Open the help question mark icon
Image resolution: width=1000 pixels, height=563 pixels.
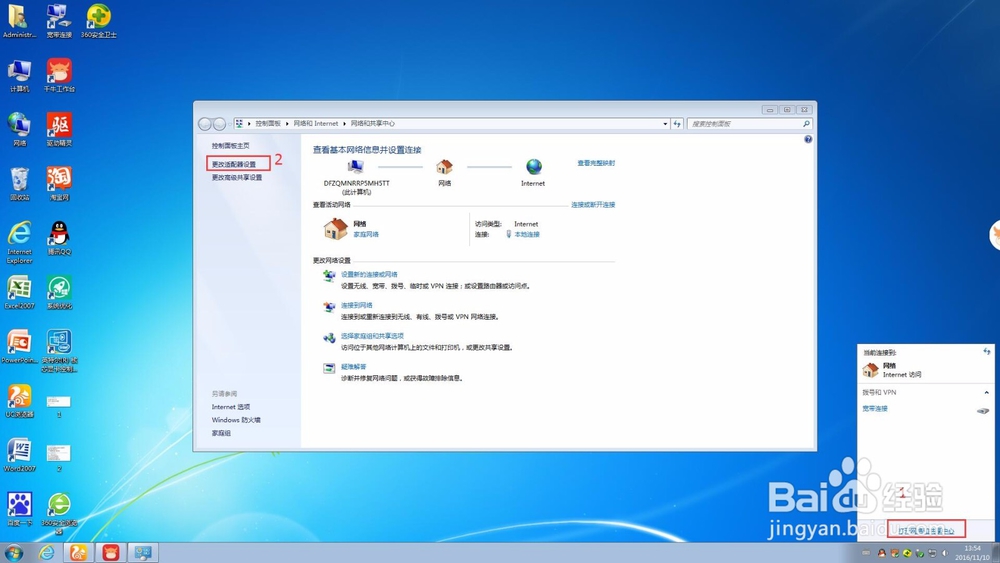[808, 139]
